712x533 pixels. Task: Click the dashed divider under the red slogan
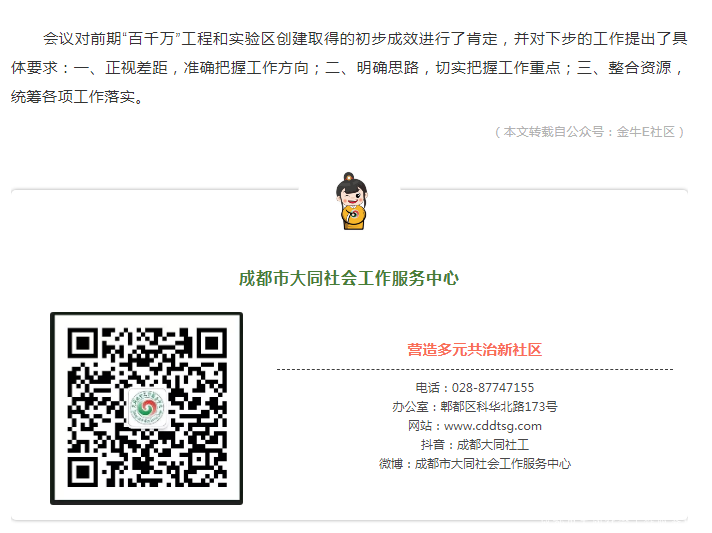pyautogui.click(x=475, y=370)
